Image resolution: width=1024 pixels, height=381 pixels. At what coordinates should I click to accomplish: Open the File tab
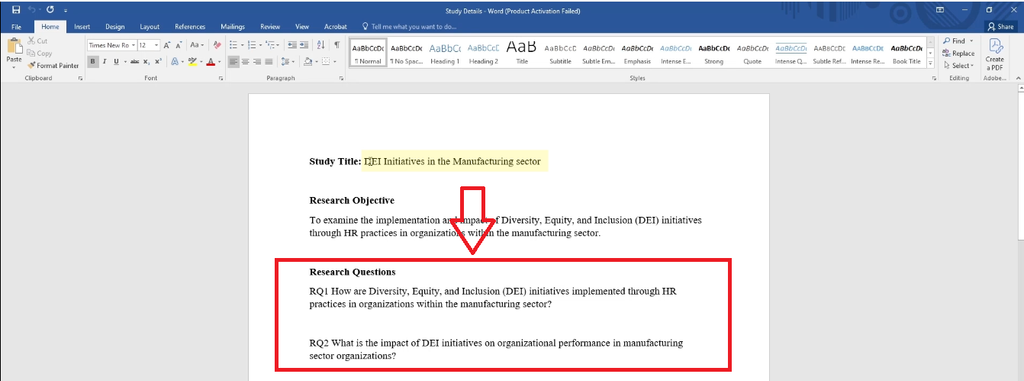coord(16,27)
